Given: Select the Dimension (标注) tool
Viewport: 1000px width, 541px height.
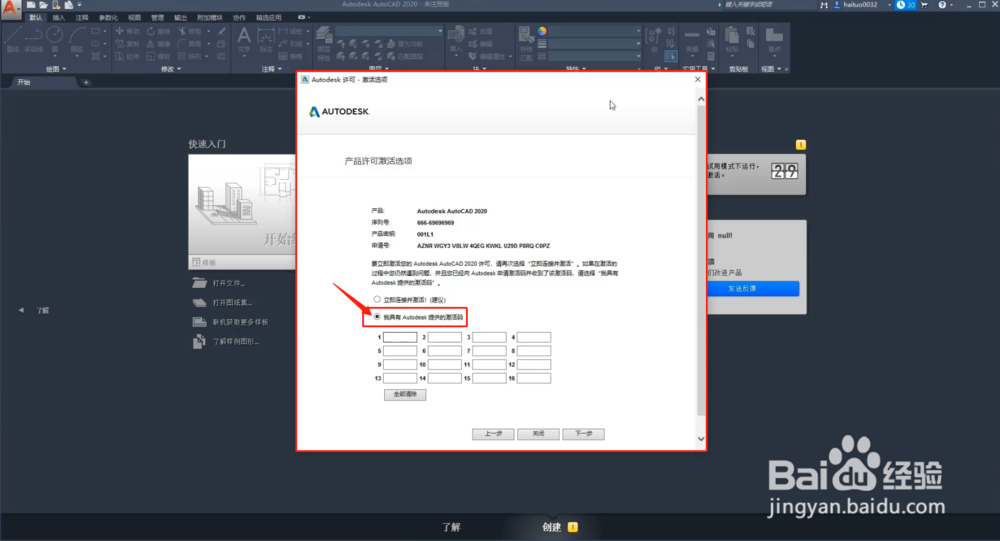Looking at the screenshot, I should [x=266, y=40].
